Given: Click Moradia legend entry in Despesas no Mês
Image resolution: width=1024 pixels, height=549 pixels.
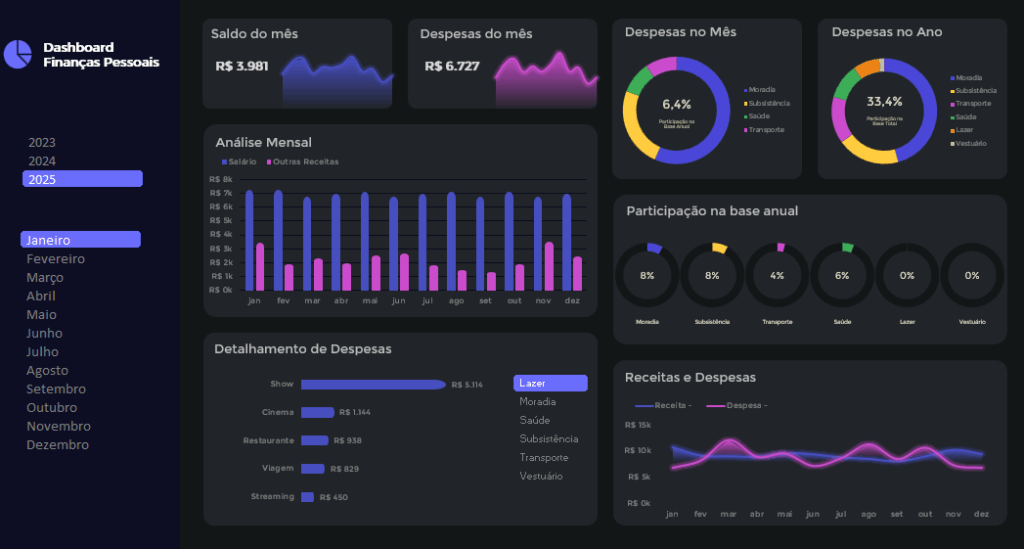Looking at the screenshot, I should click(760, 89).
